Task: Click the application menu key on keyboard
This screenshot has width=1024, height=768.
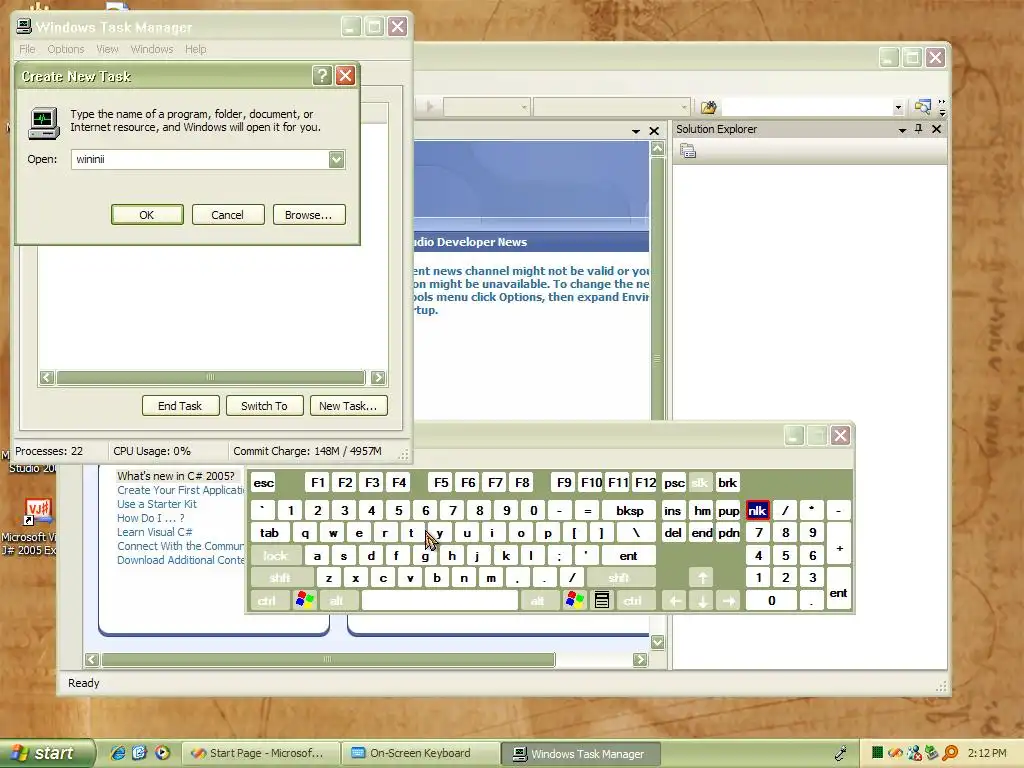Action: coord(601,600)
